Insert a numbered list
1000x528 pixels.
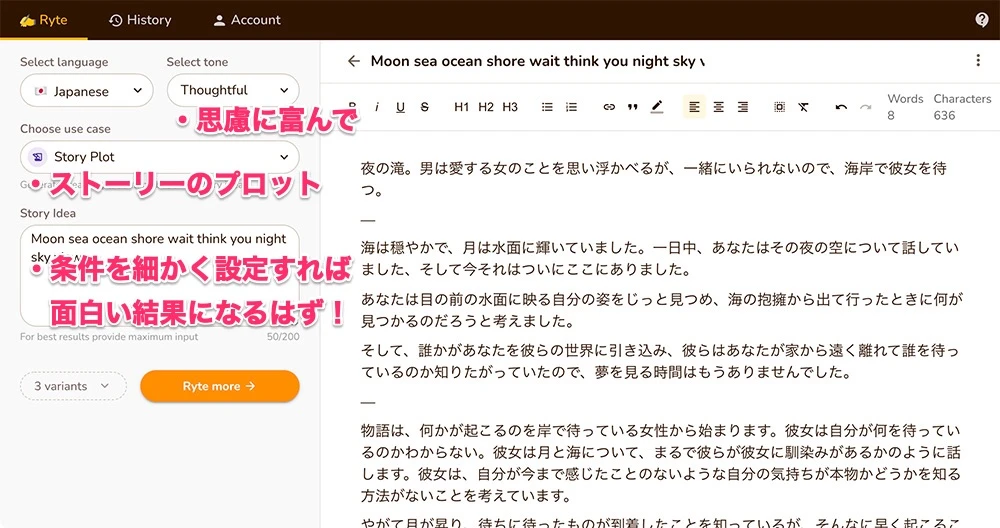pyautogui.click(x=571, y=107)
